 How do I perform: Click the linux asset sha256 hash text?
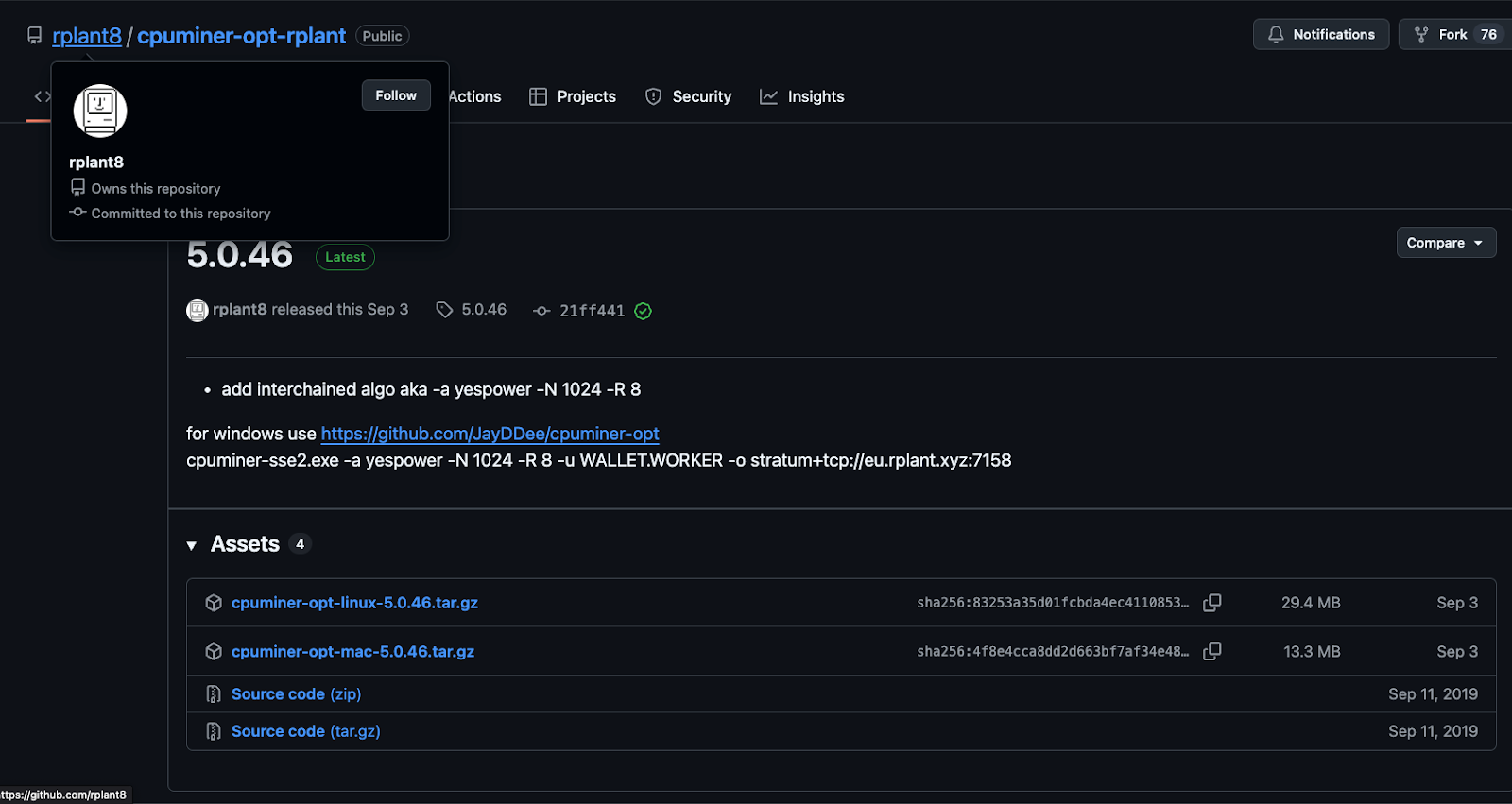tap(1053, 603)
